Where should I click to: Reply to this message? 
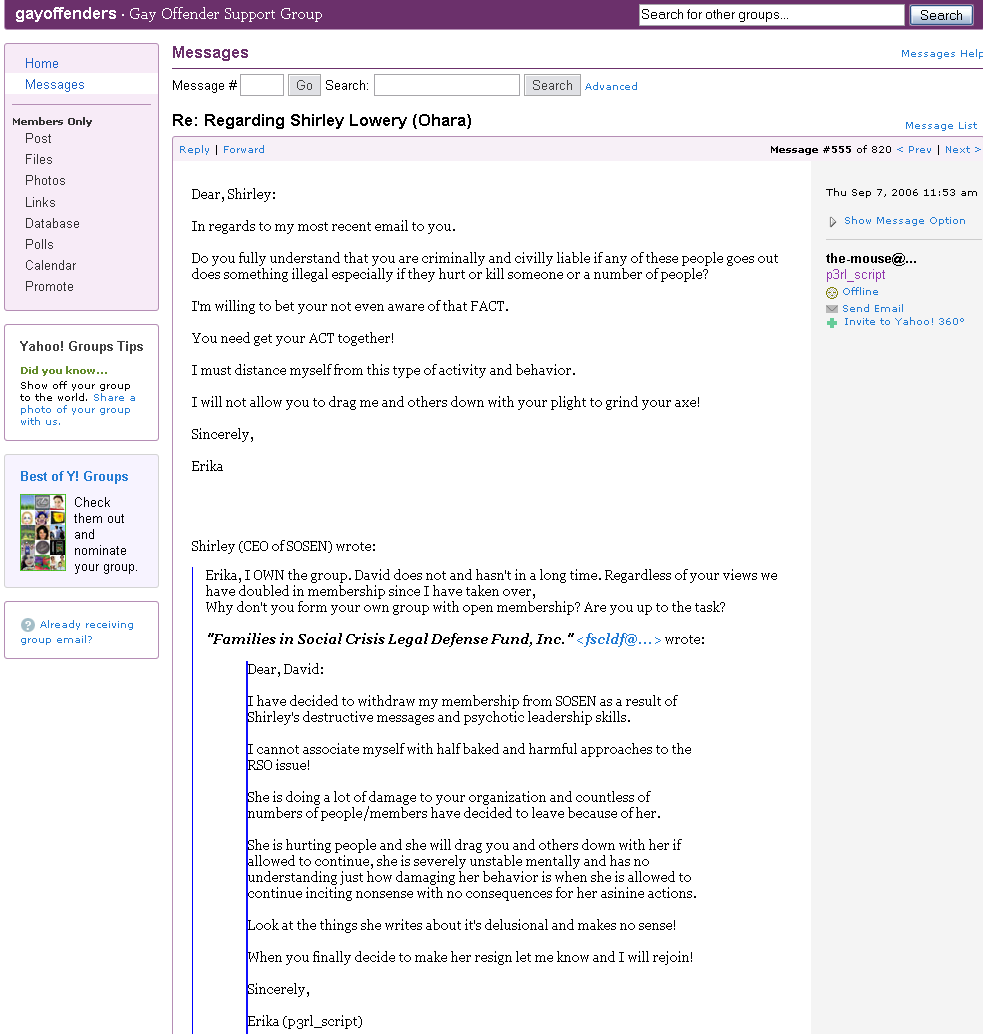tap(194, 150)
